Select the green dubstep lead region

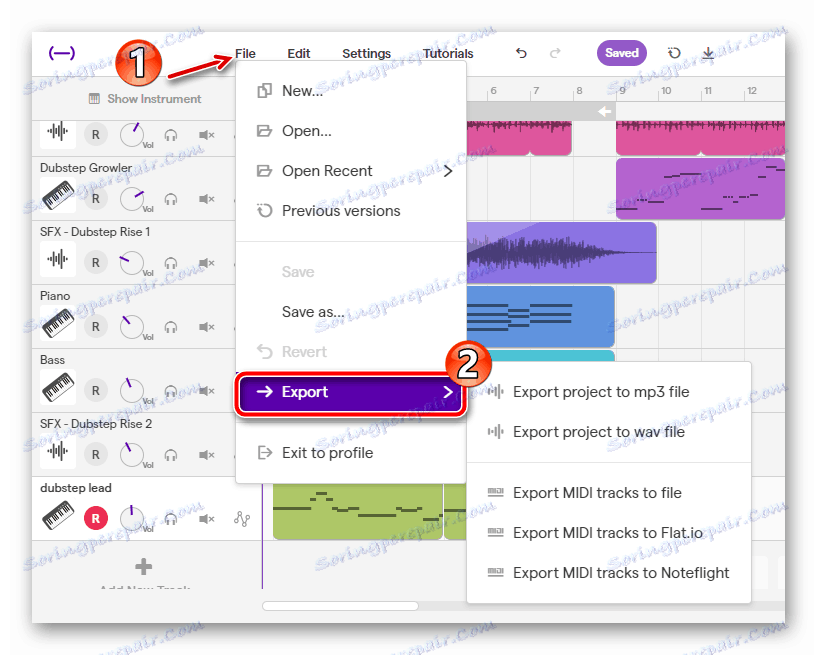(357, 511)
